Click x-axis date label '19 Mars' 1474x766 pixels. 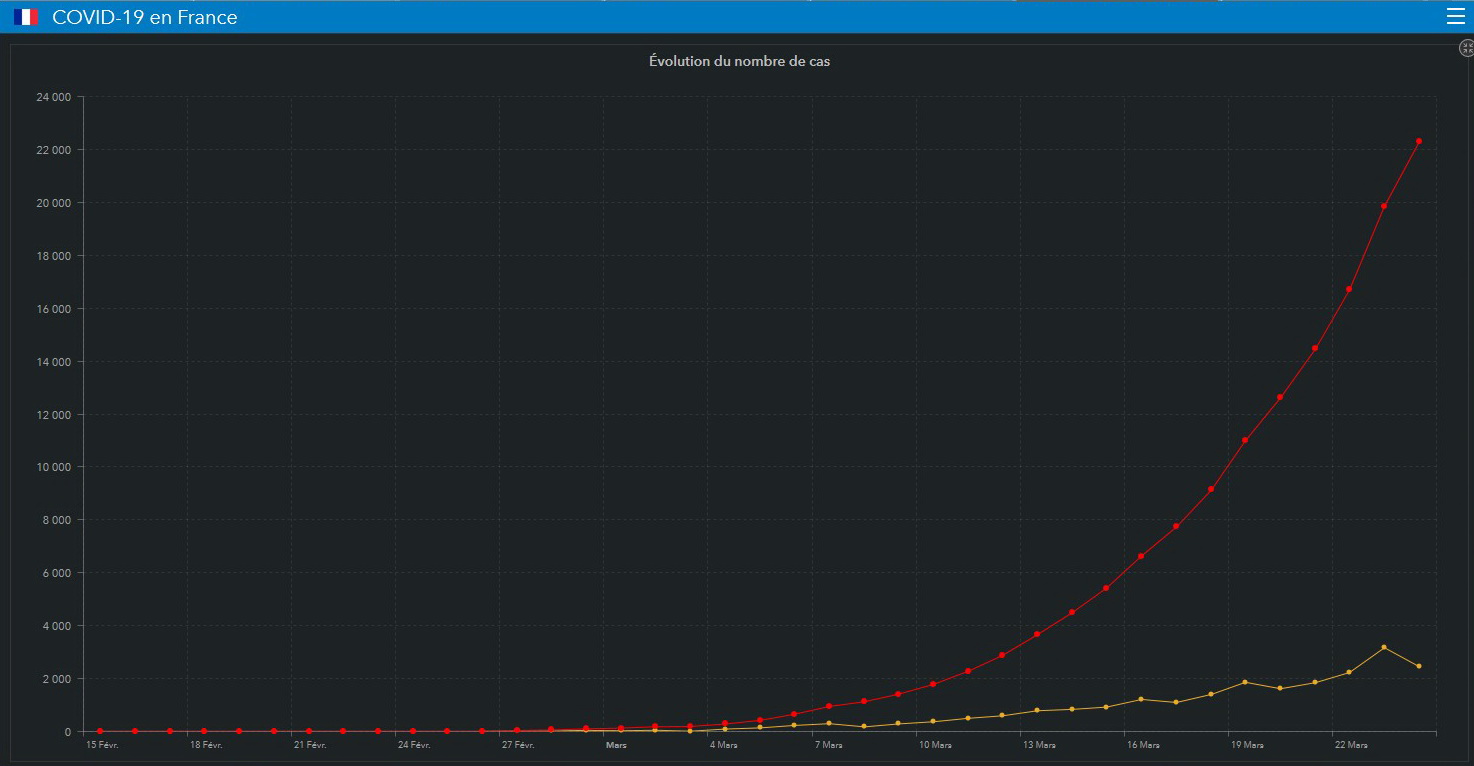pos(1247,745)
